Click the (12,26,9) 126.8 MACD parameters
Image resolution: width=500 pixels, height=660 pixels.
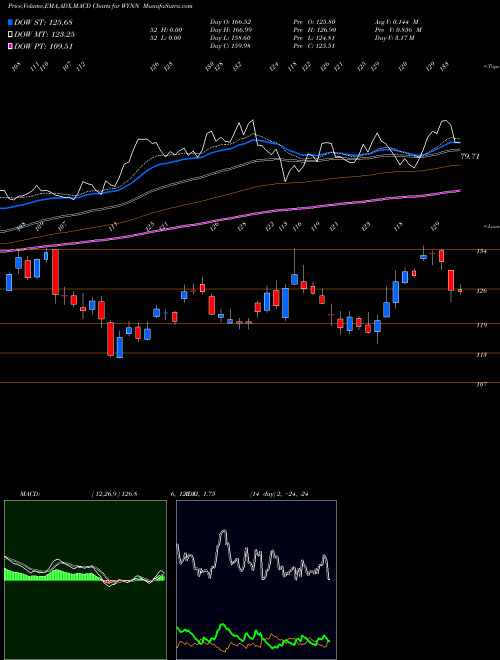tap(114, 494)
